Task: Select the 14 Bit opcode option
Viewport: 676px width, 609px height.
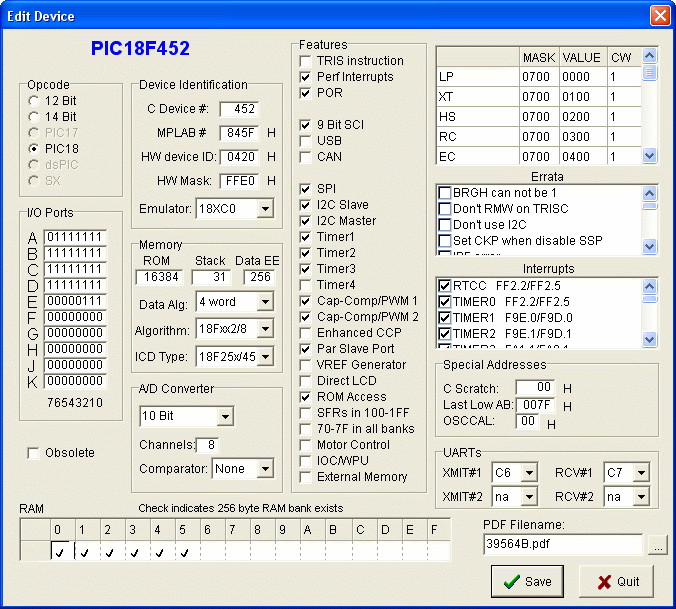Action: coord(35,117)
